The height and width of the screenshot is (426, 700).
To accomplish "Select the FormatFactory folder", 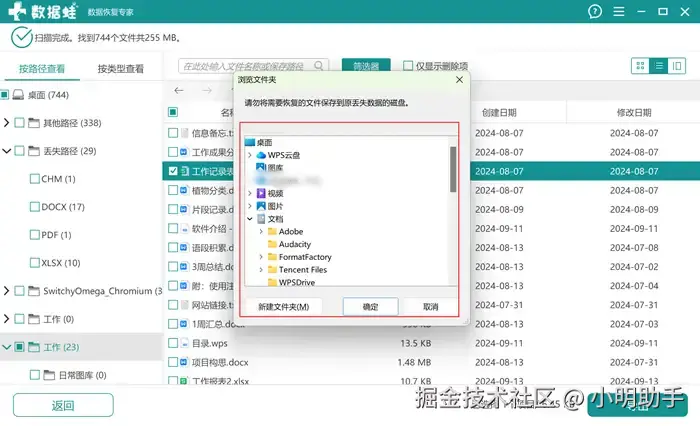I will [300, 257].
